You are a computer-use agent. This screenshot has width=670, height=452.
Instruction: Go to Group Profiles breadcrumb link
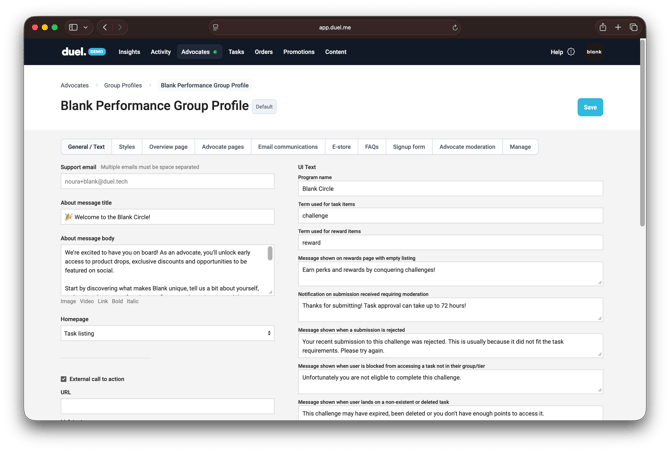point(123,86)
